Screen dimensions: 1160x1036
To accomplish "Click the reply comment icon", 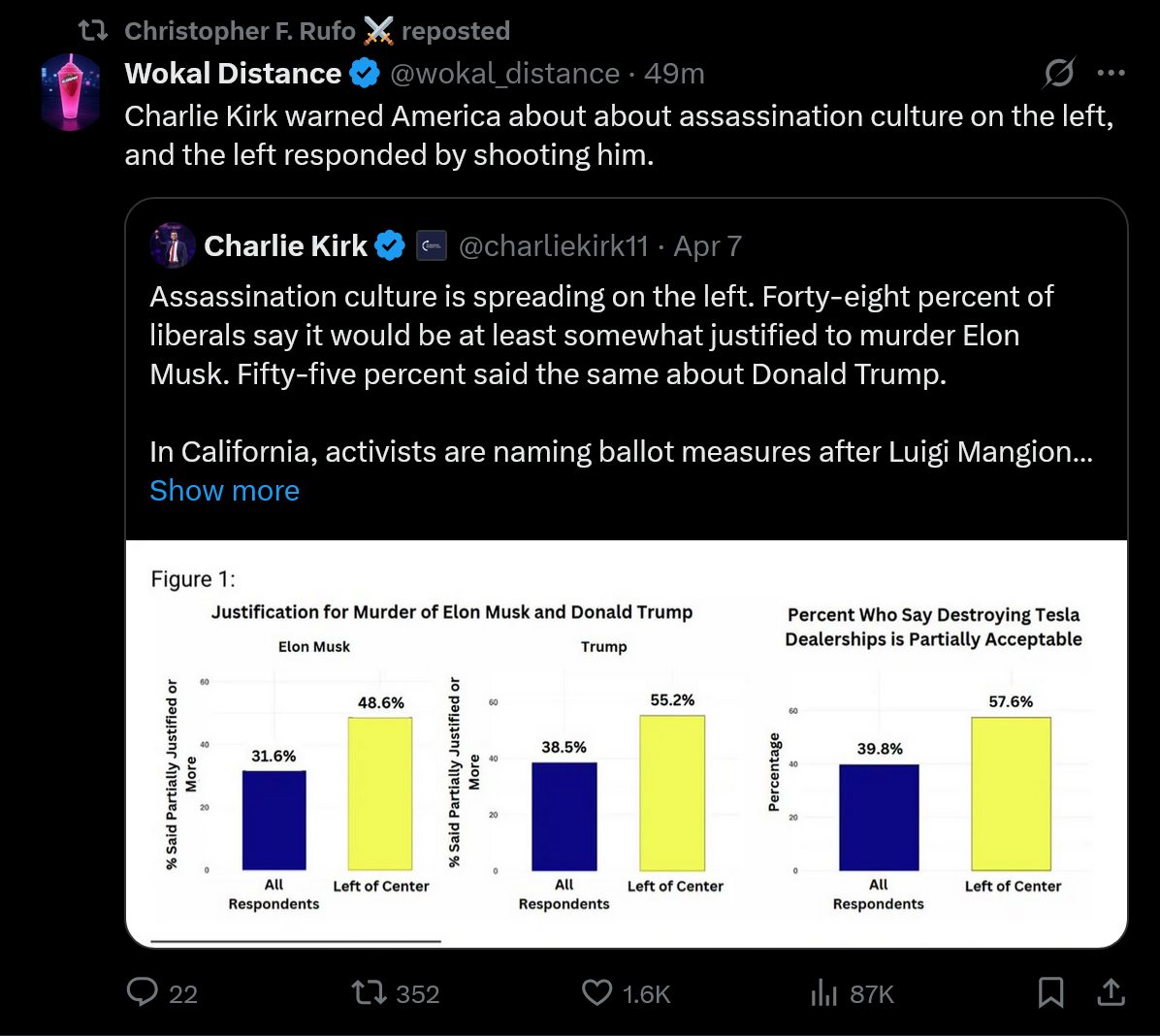I will coord(143,992).
